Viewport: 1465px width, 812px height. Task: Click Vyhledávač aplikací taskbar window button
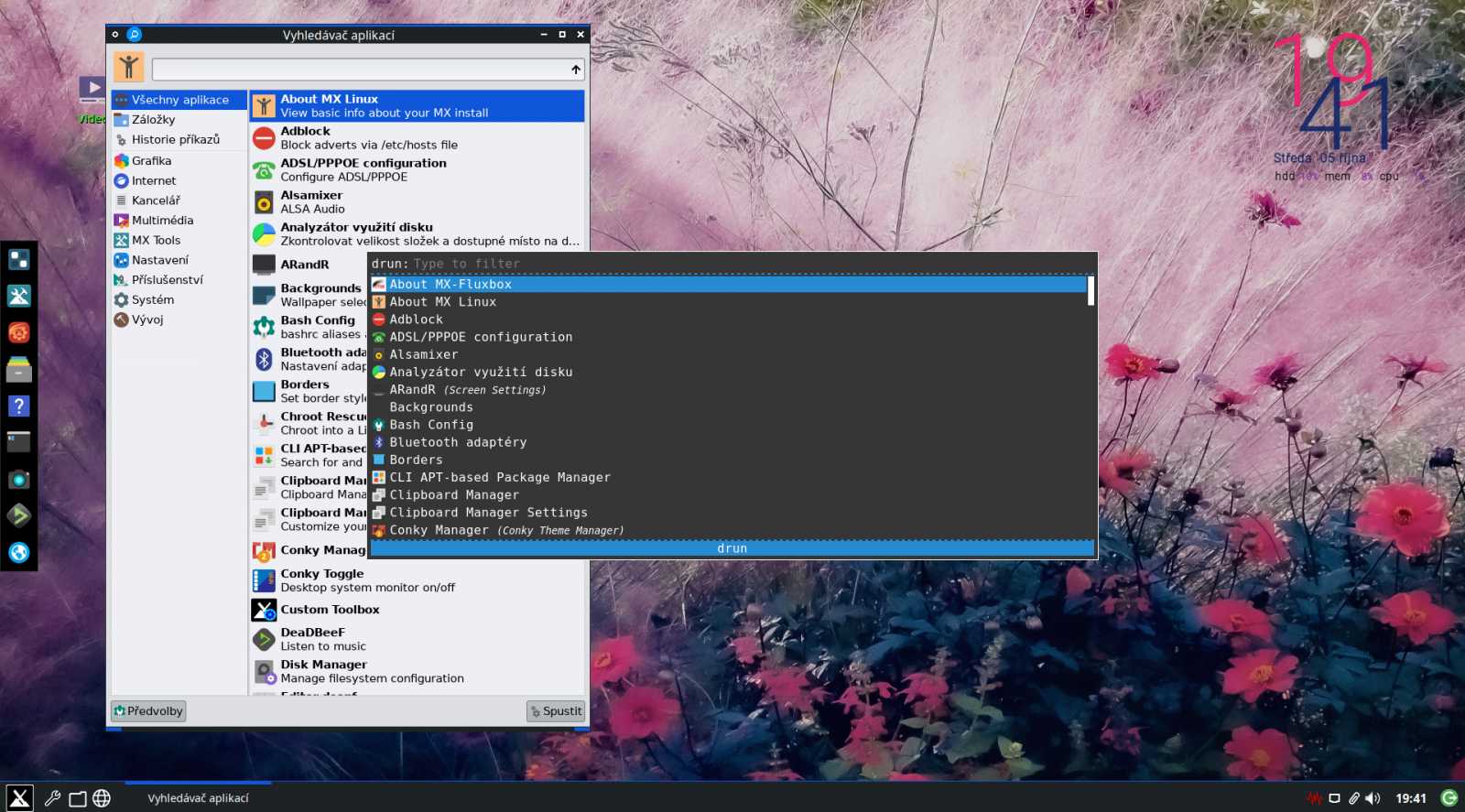pos(198,798)
